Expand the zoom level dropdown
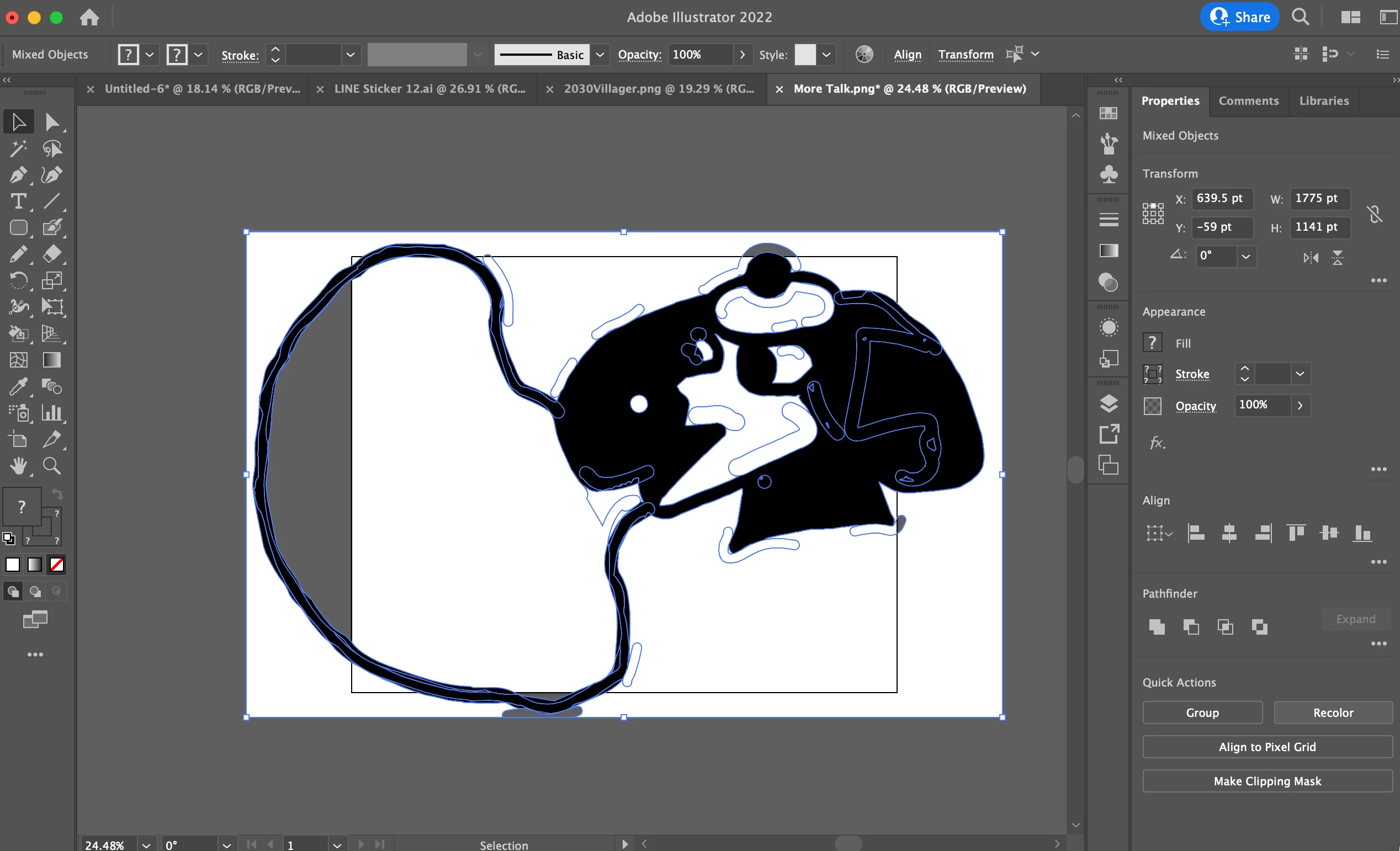This screenshot has height=851, width=1400. [146, 845]
